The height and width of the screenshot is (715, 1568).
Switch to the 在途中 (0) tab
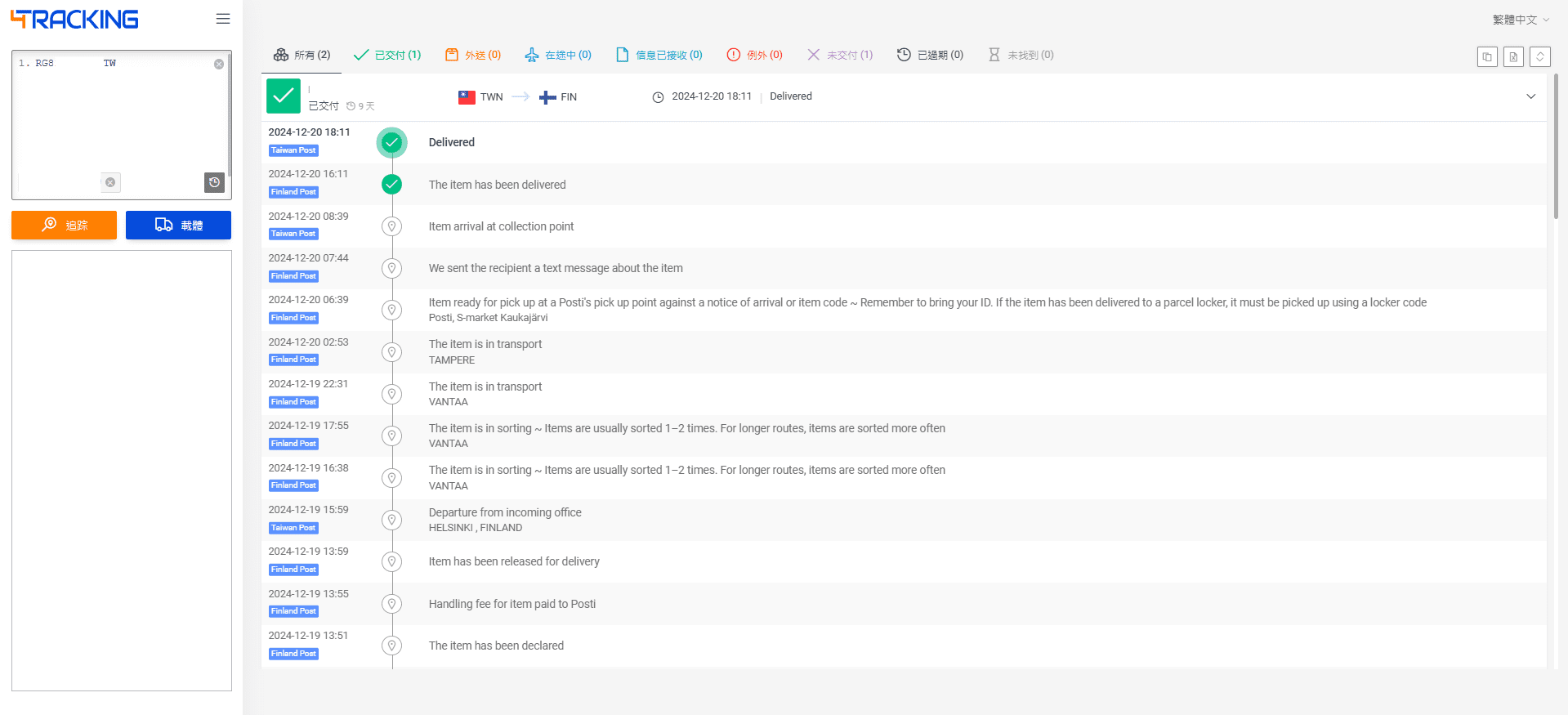(558, 55)
